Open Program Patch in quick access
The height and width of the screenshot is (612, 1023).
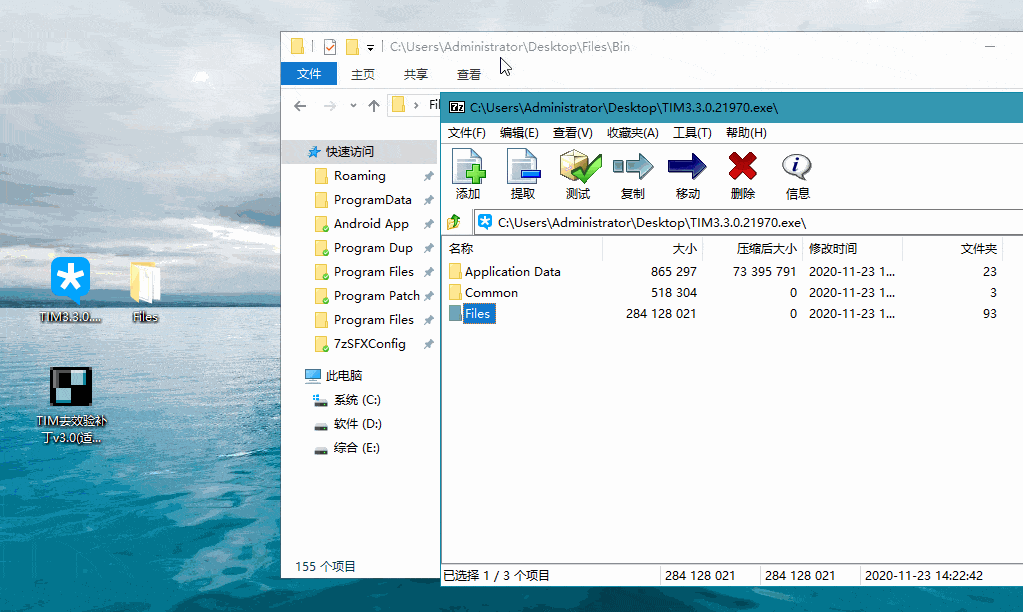pyautogui.click(x=376, y=296)
